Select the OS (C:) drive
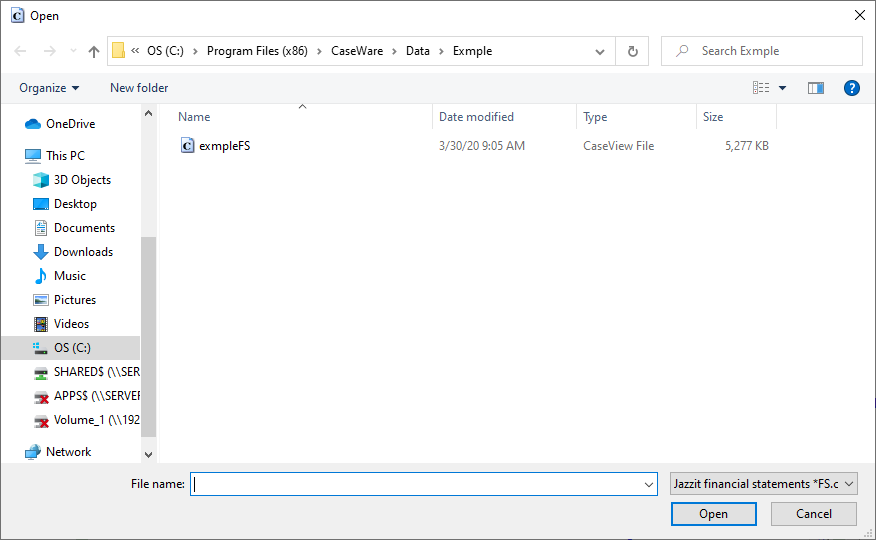This screenshot has height=540, width=876. click(x=71, y=348)
